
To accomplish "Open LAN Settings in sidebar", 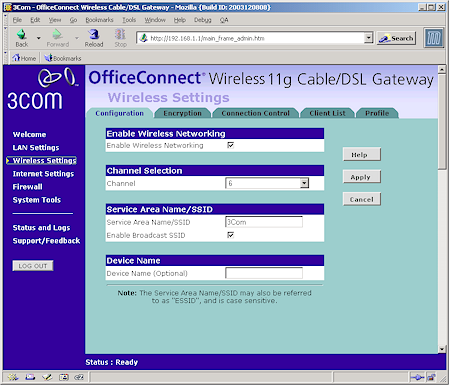I will pyautogui.click(x=36, y=148).
